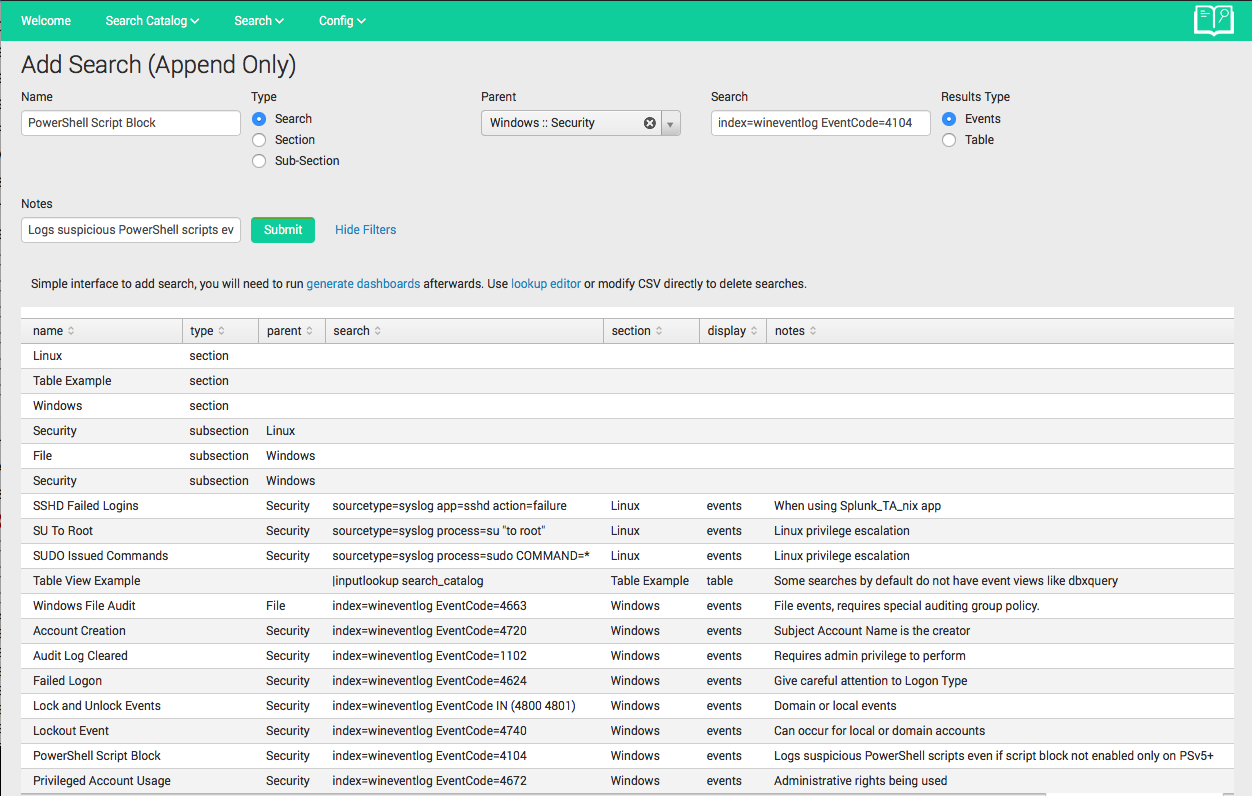Select the Section type radio button
The height and width of the screenshot is (796, 1252).
(x=258, y=139)
